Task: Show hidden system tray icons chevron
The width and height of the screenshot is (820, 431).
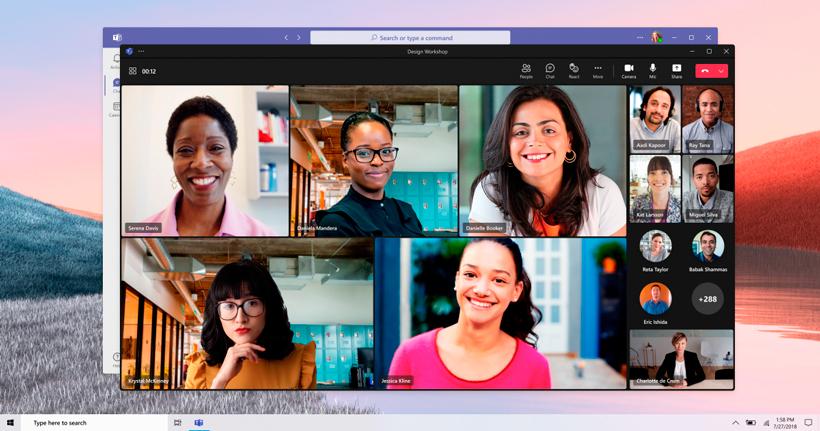Action: coord(736,423)
